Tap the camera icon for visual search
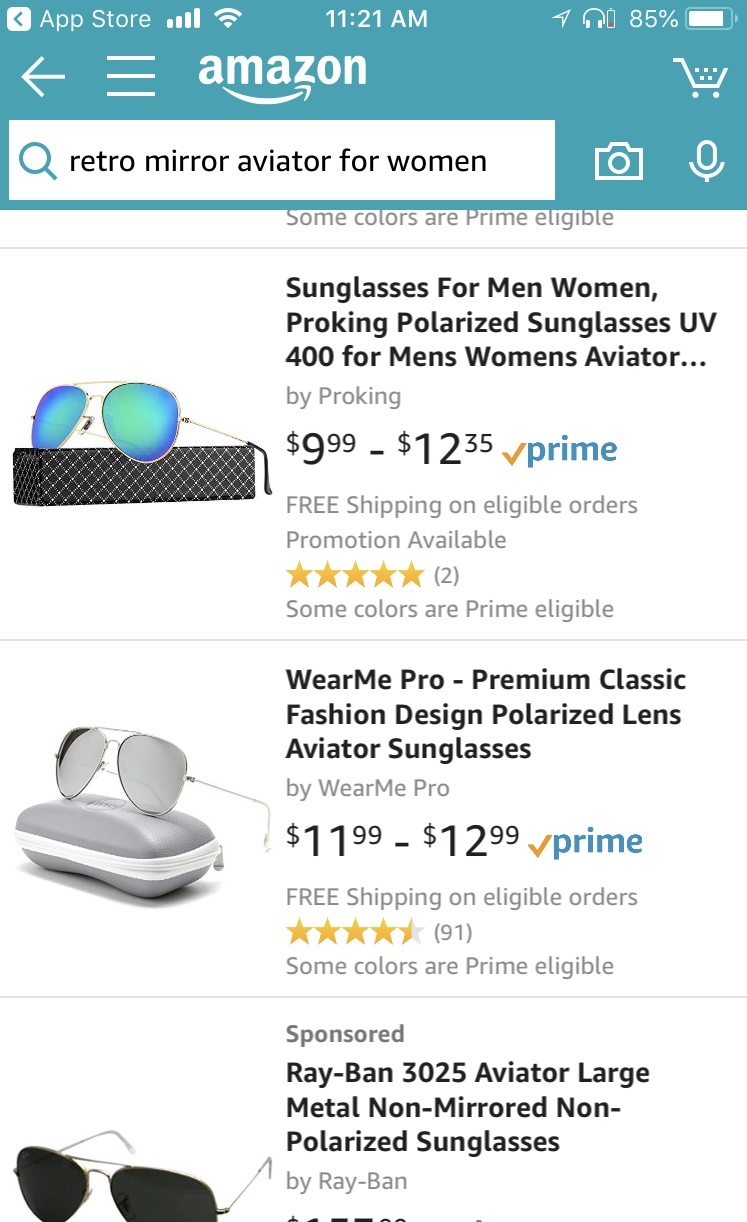This screenshot has width=747, height=1222. click(x=618, y=160)
